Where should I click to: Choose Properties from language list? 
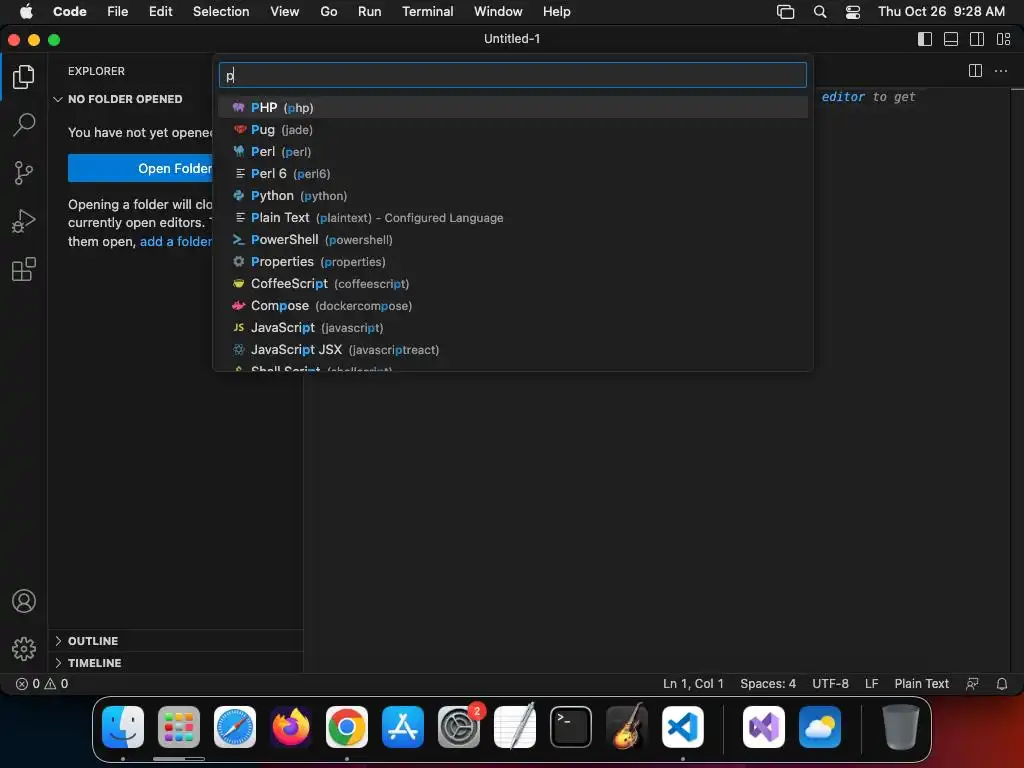[513, 261]
